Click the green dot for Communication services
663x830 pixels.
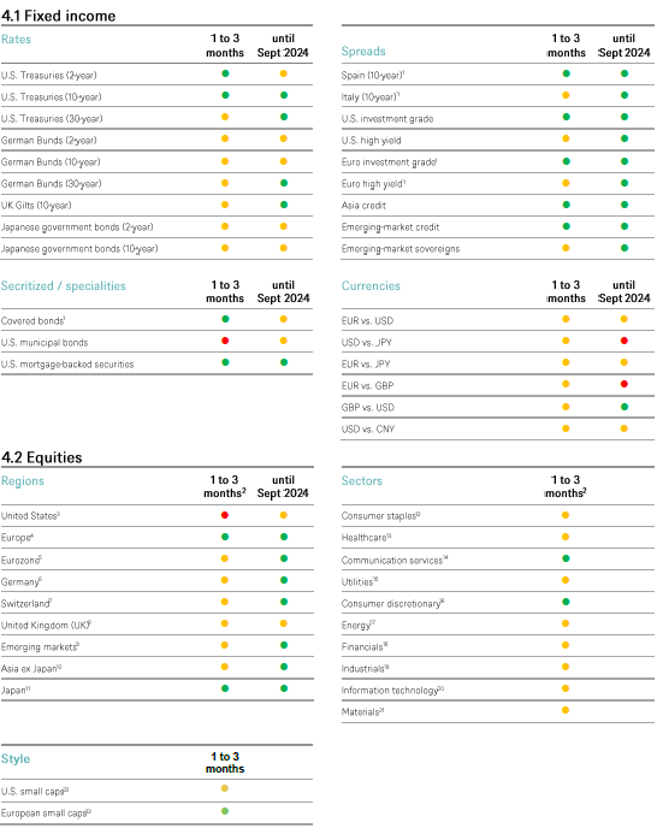coord(565,559)
